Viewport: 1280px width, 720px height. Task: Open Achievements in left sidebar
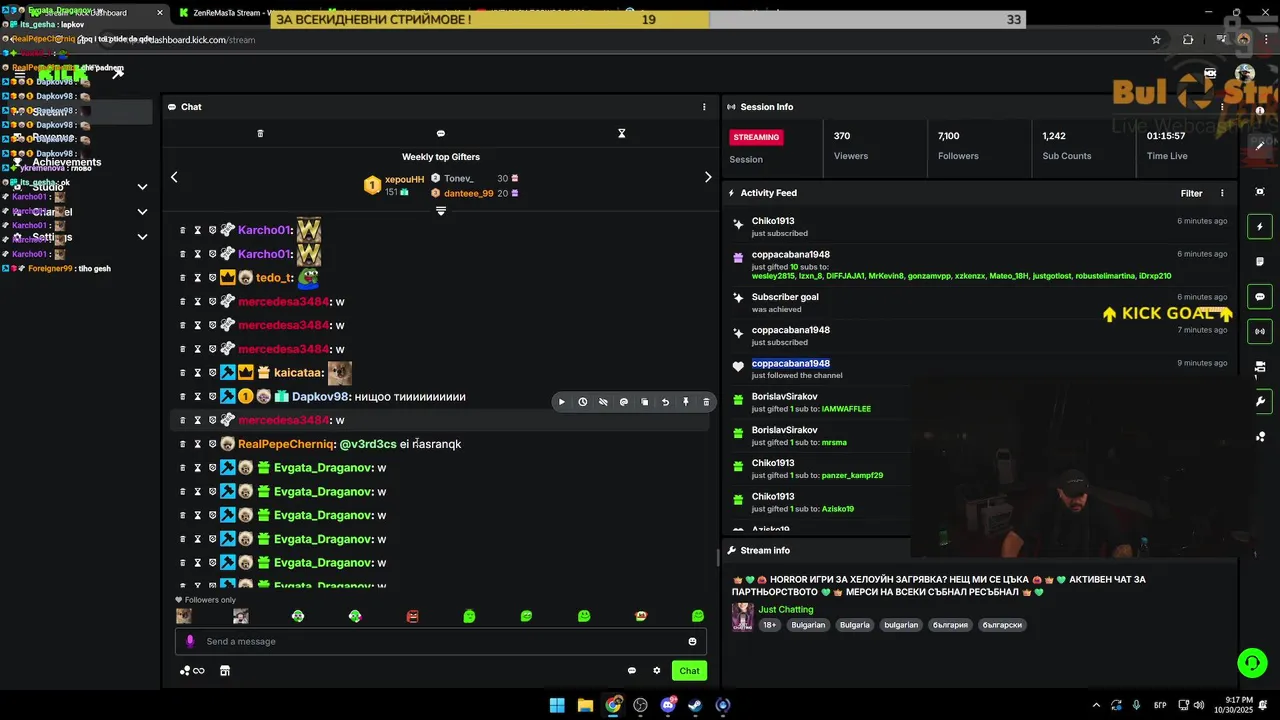pos(67,162)
